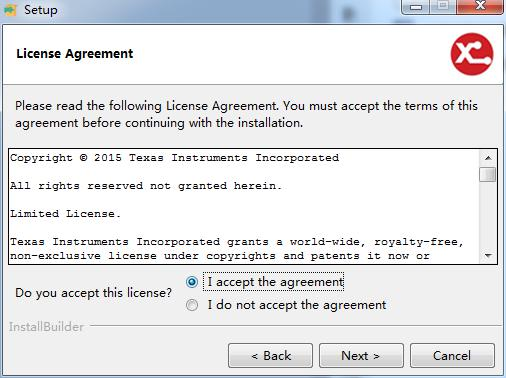Click the "I do not accept the agreement" label
Screen dimensions: 506x378
(x=297, y=305)
